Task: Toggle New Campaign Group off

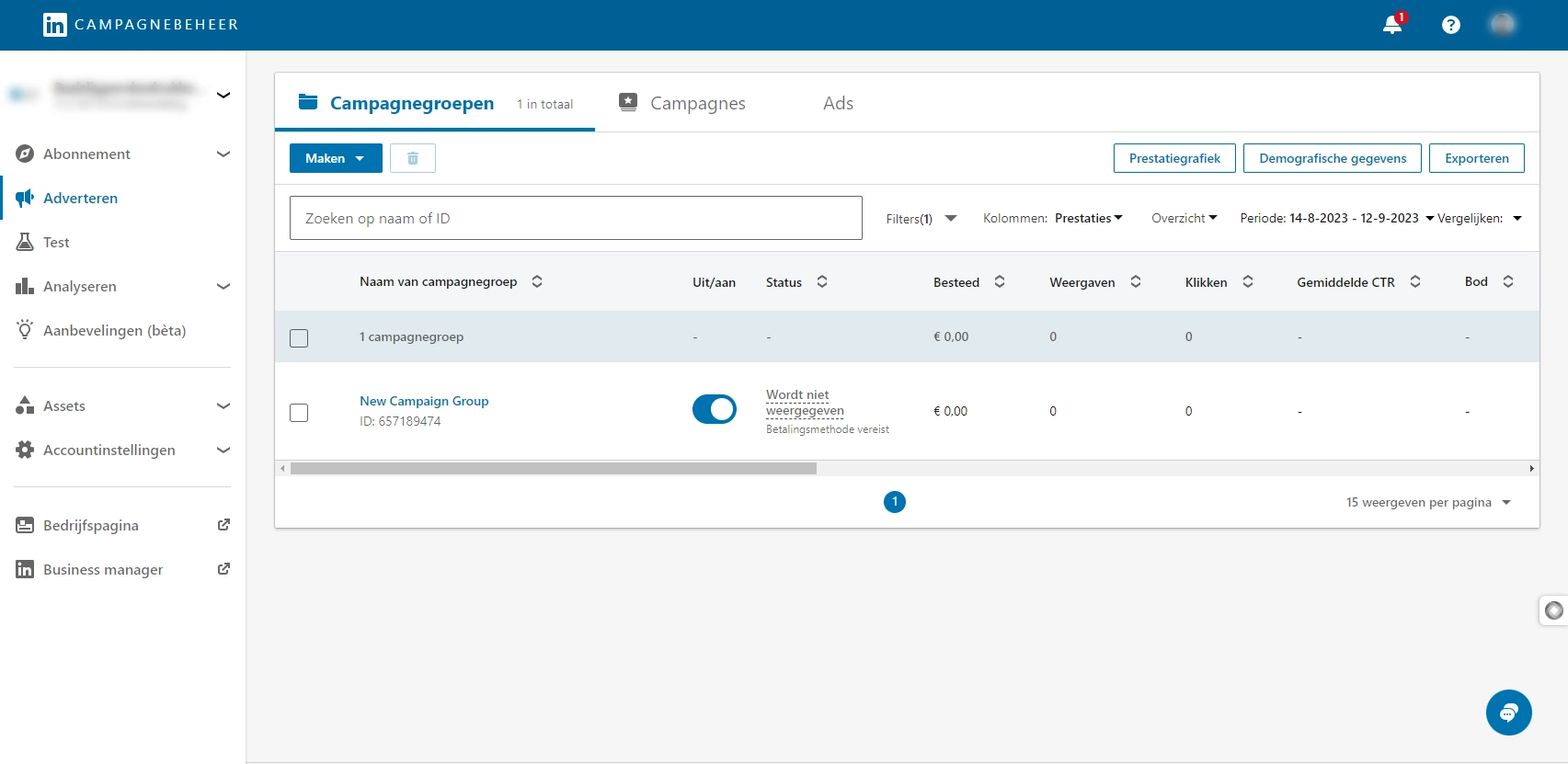Action: 715,409
